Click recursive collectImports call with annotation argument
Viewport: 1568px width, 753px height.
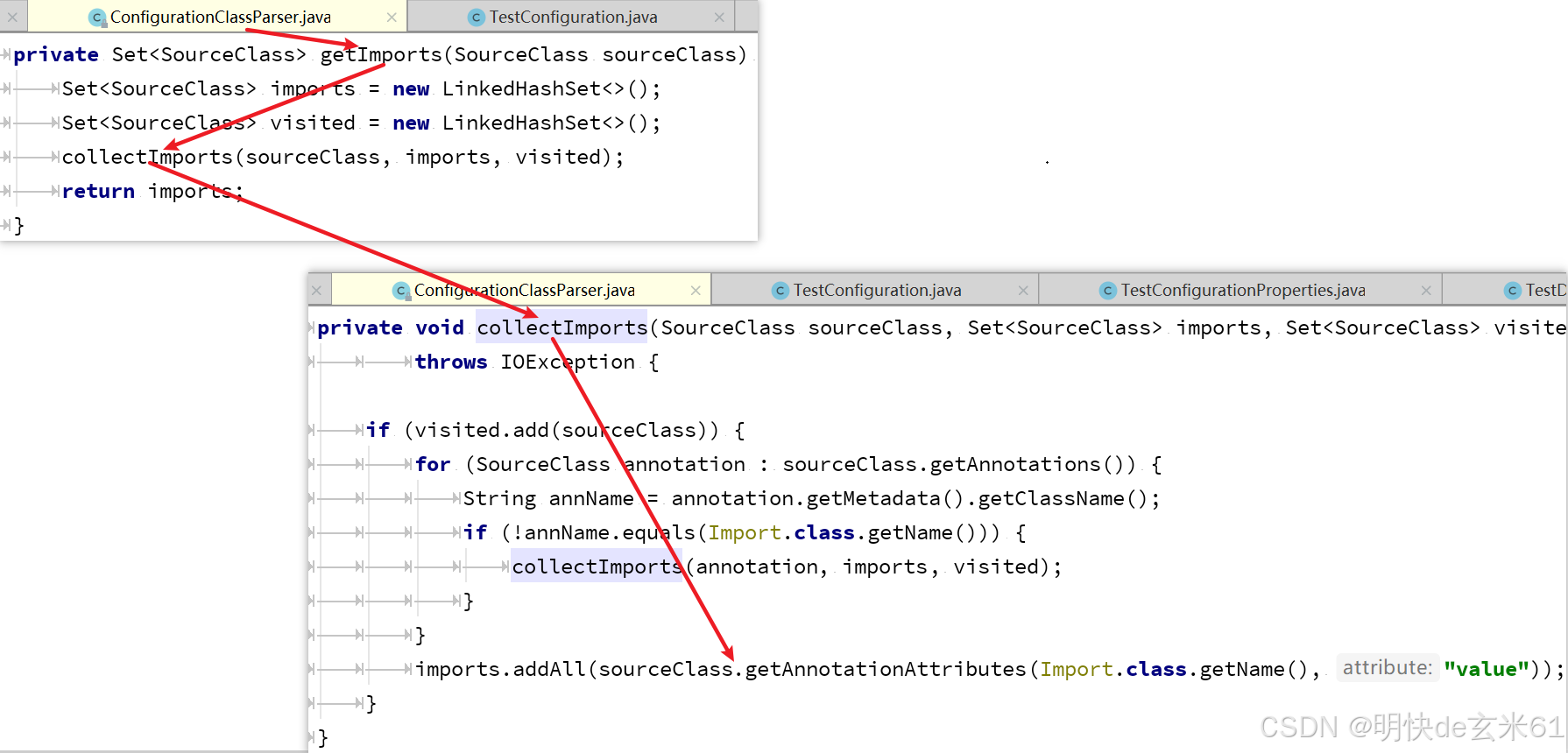click(597, 567)
